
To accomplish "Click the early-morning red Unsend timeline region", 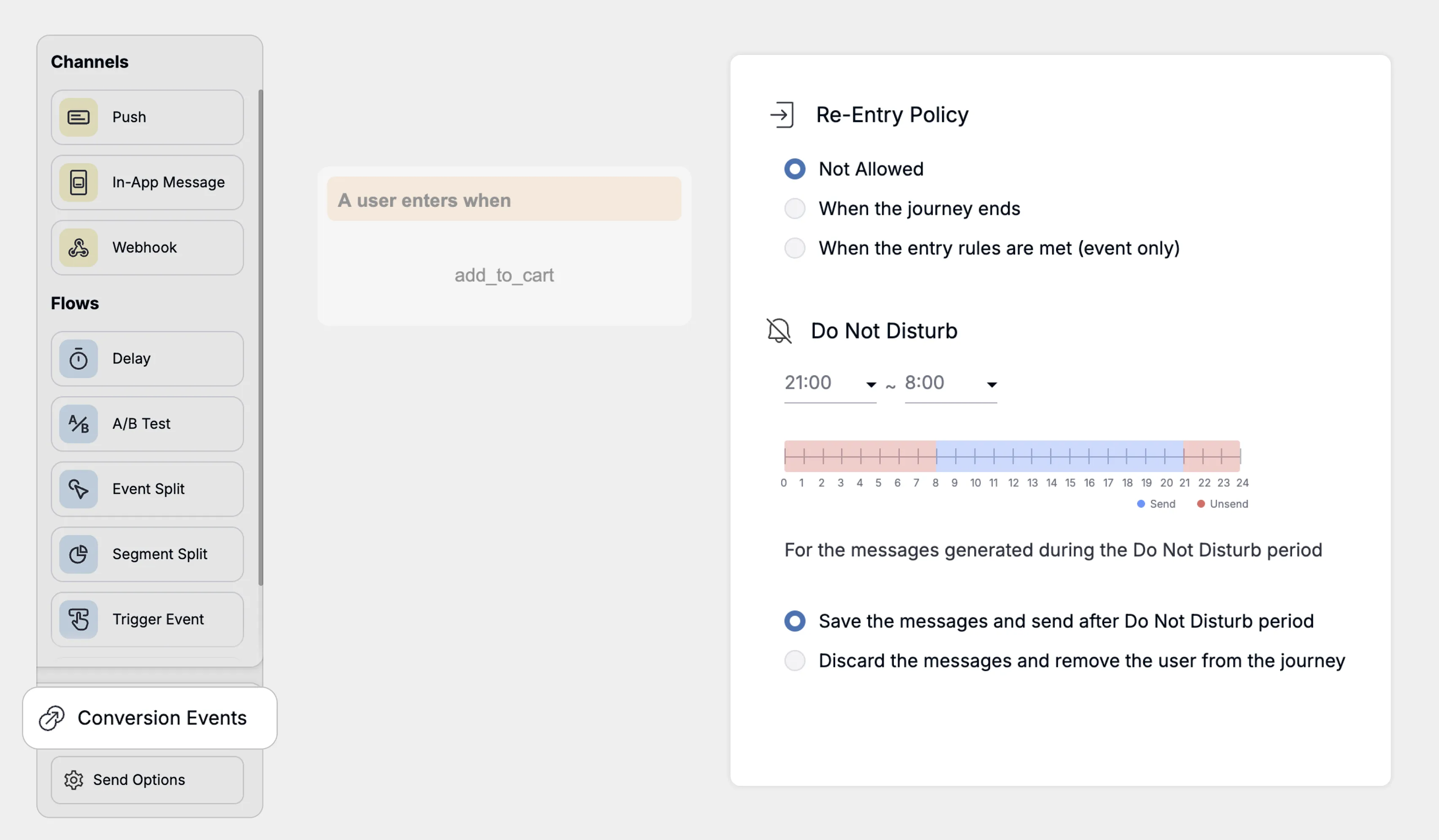I will 860,456.
